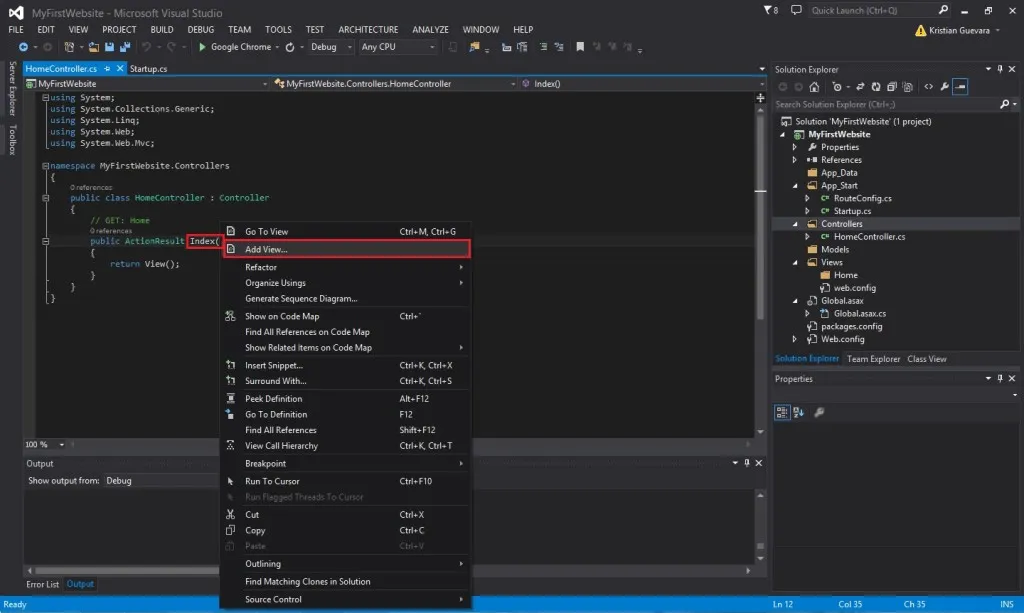The width and height of the screenshot is (1024, 613).
Task: Open the Toolbox side tab
Action: pyautogui.click(x=12, y=140)
